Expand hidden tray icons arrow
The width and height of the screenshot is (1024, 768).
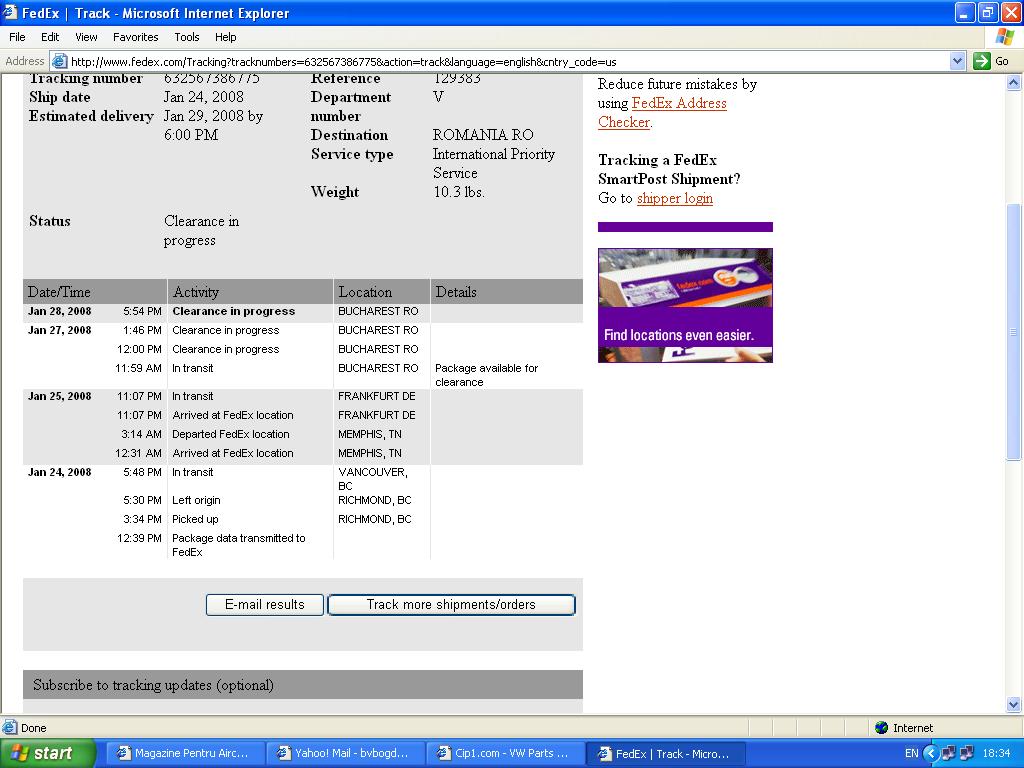click(932, 753)
